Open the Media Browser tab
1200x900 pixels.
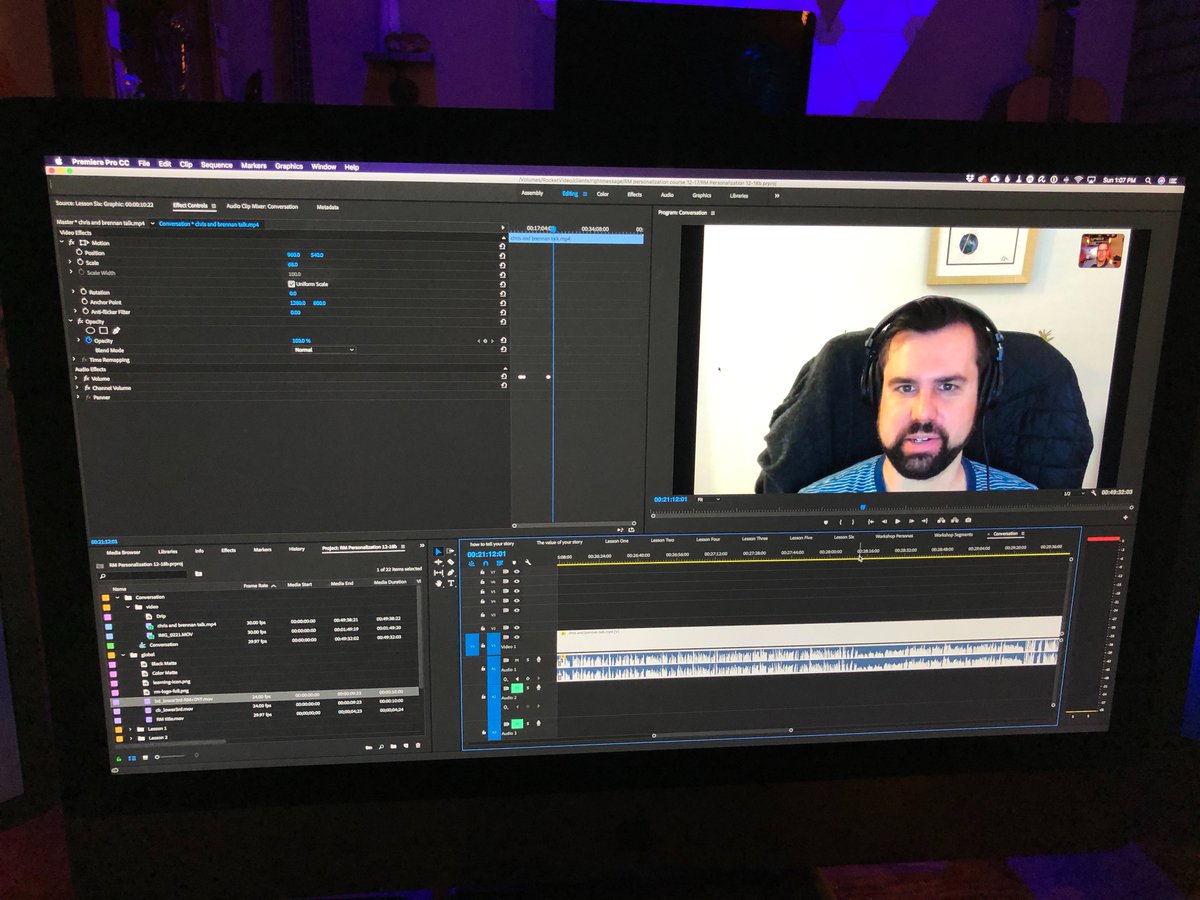point(123,552)
